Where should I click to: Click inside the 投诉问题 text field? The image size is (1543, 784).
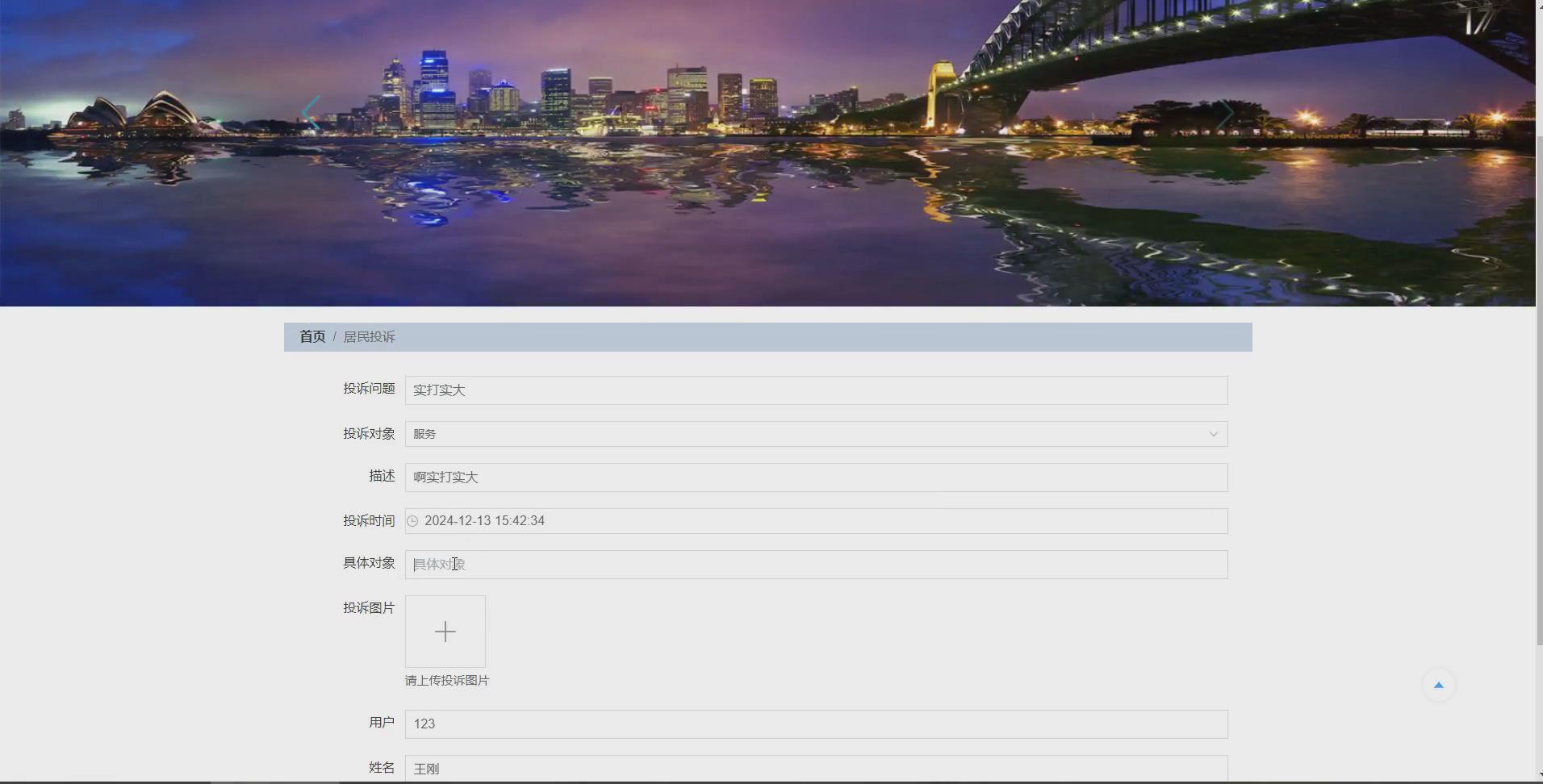[x=815, y=390]
